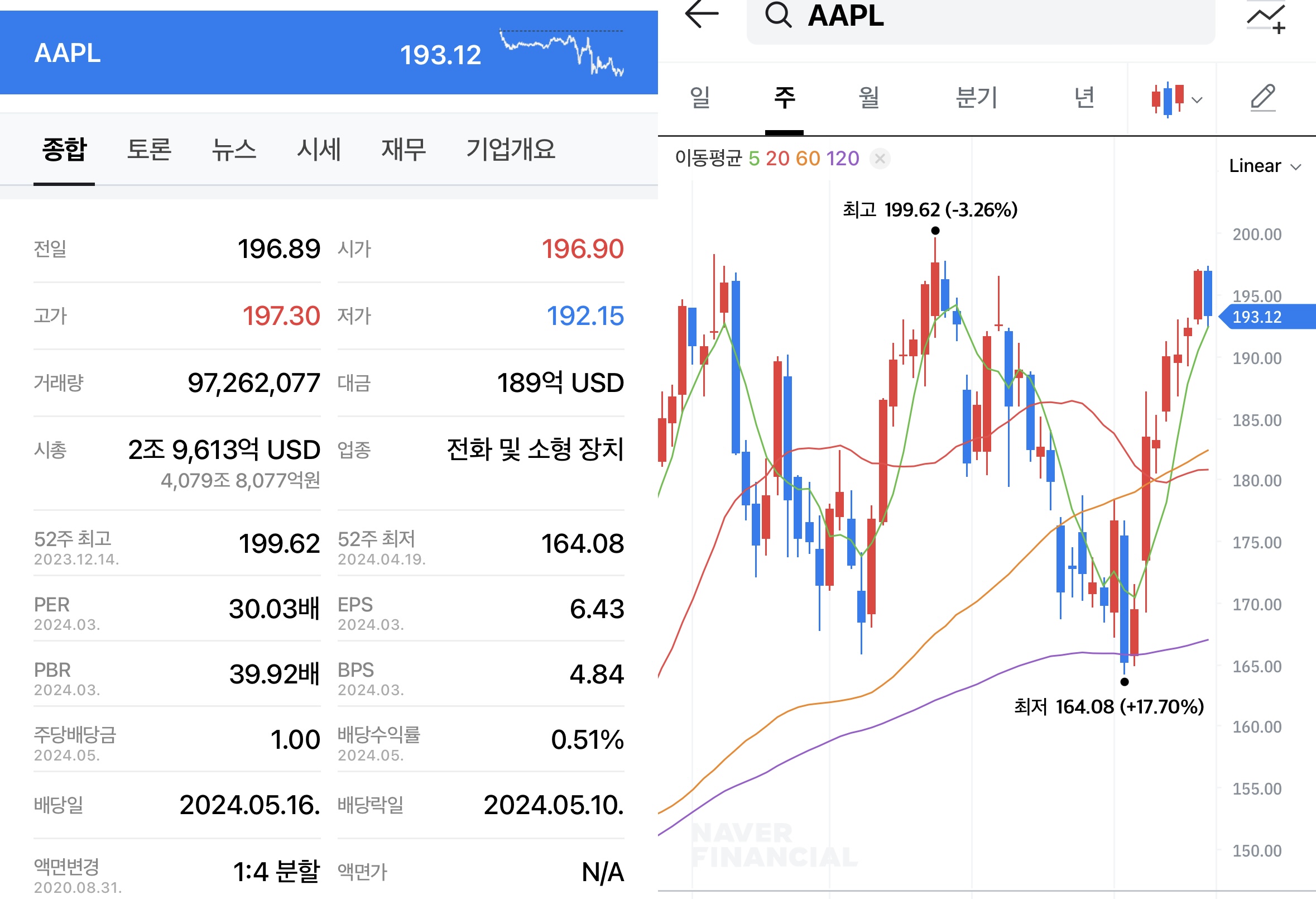Screen dimensions: 1316x899
Task: Switch chart to 일 (daily) period
Action: (700, 97)
